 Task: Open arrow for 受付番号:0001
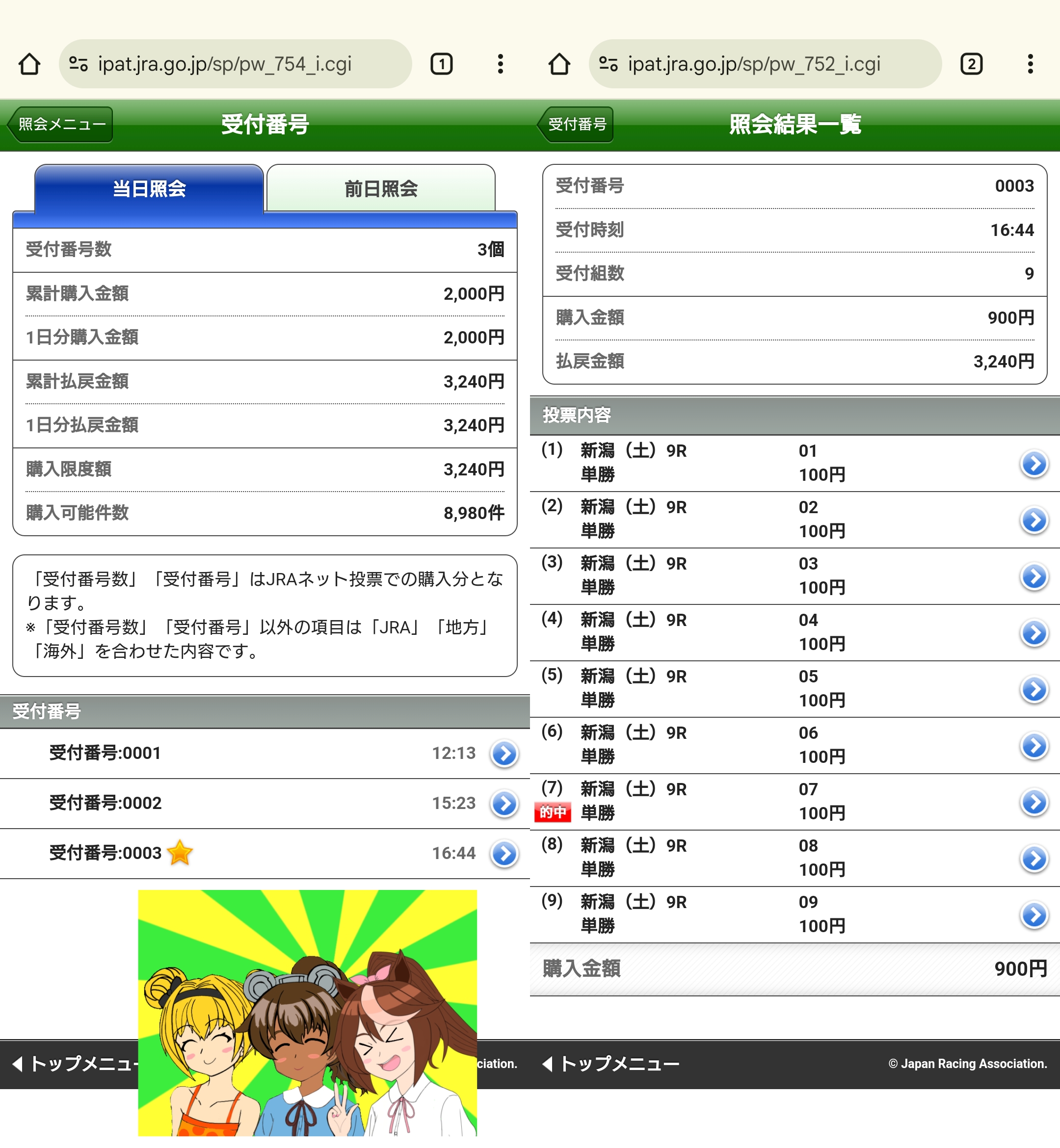tap(504, 754)
